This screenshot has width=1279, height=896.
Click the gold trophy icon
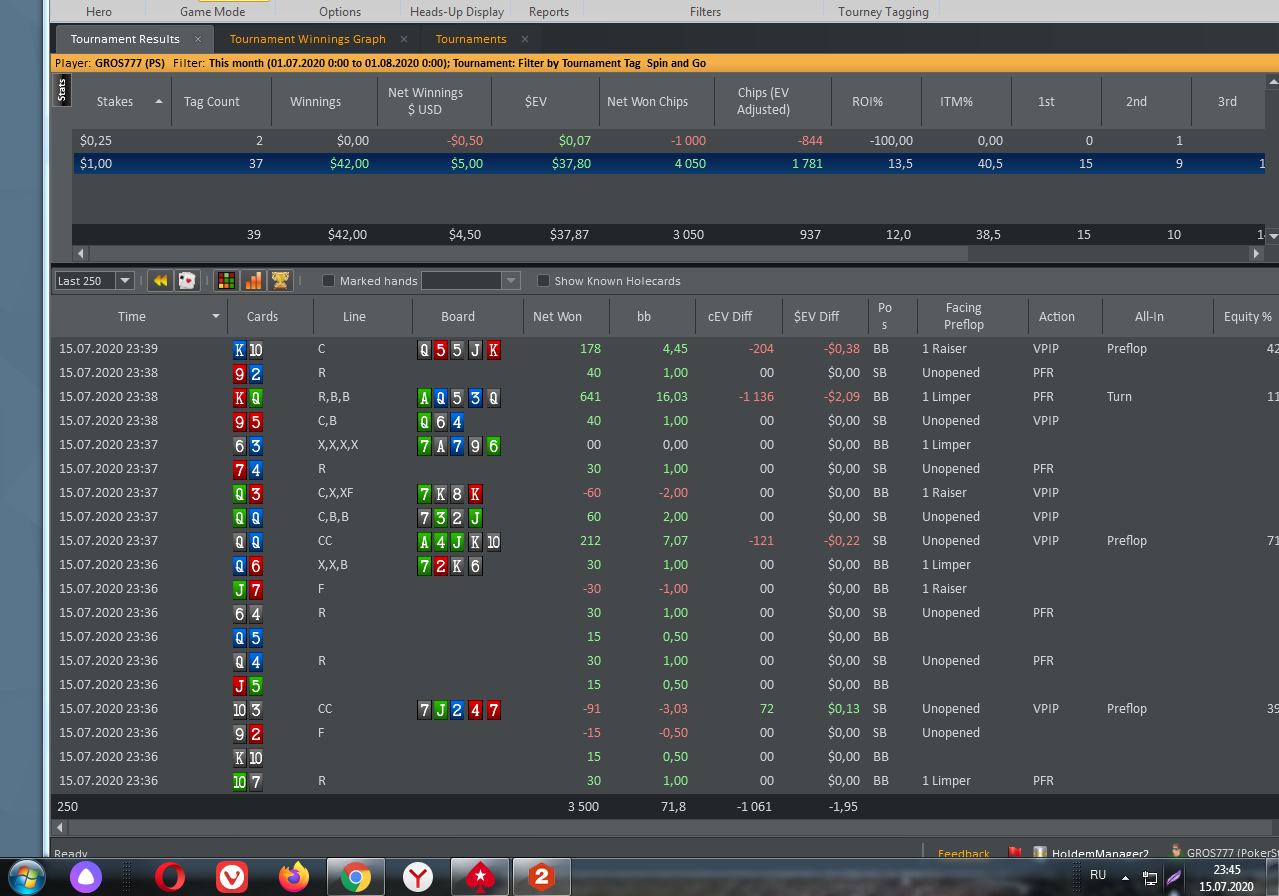(280, 281)
